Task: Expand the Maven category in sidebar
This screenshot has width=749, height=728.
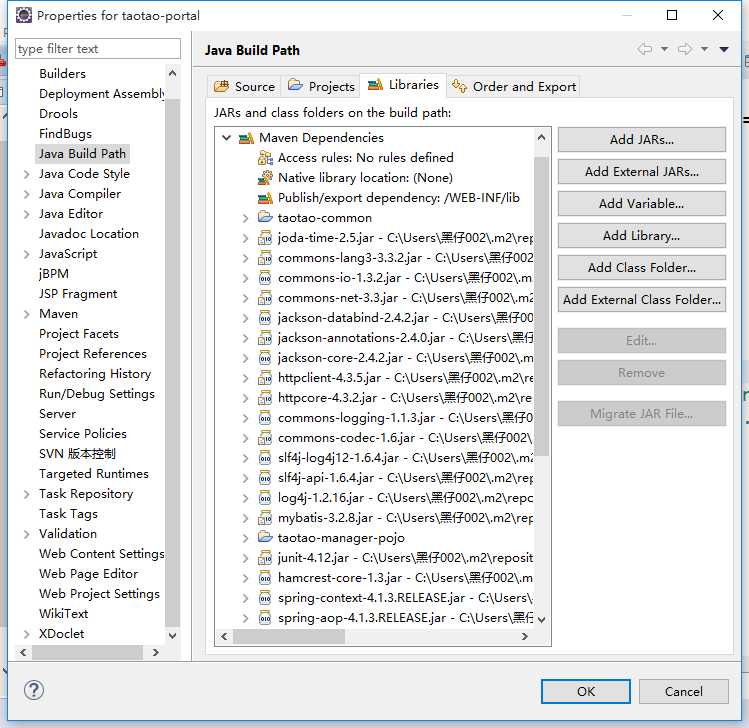Action: pyautogui.click(x=27, y=315)
